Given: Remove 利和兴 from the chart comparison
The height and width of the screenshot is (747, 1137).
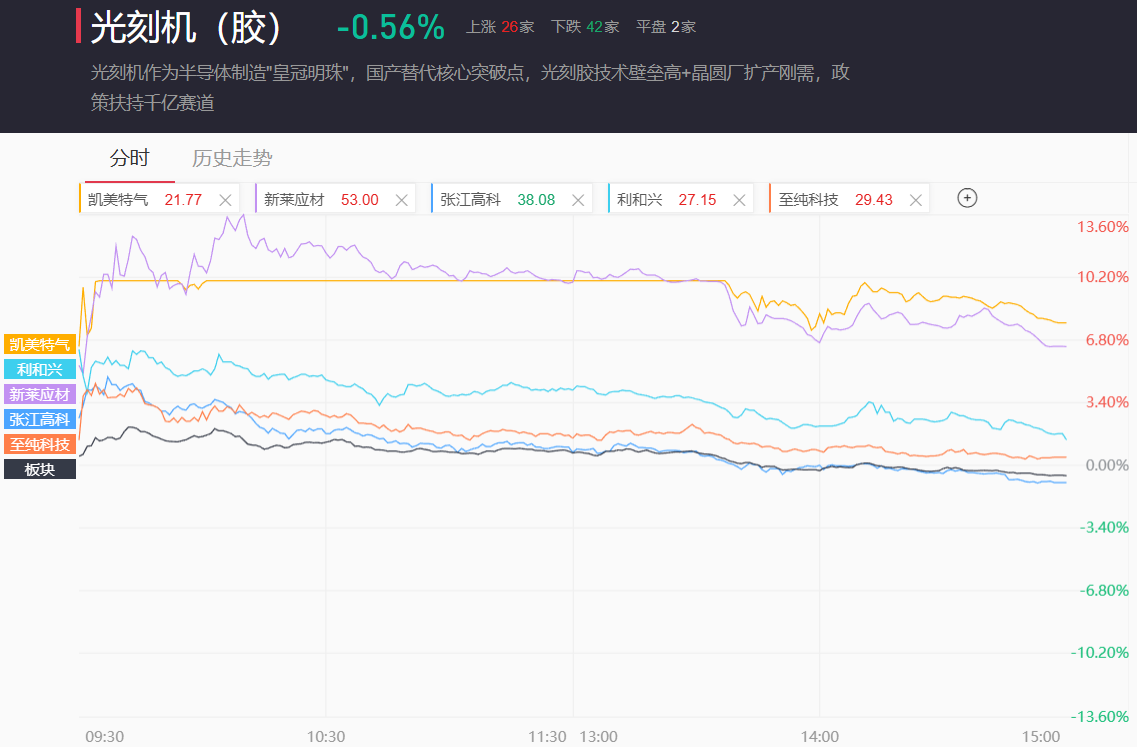Looking at the screenshot, I should [x=739, y=200].
